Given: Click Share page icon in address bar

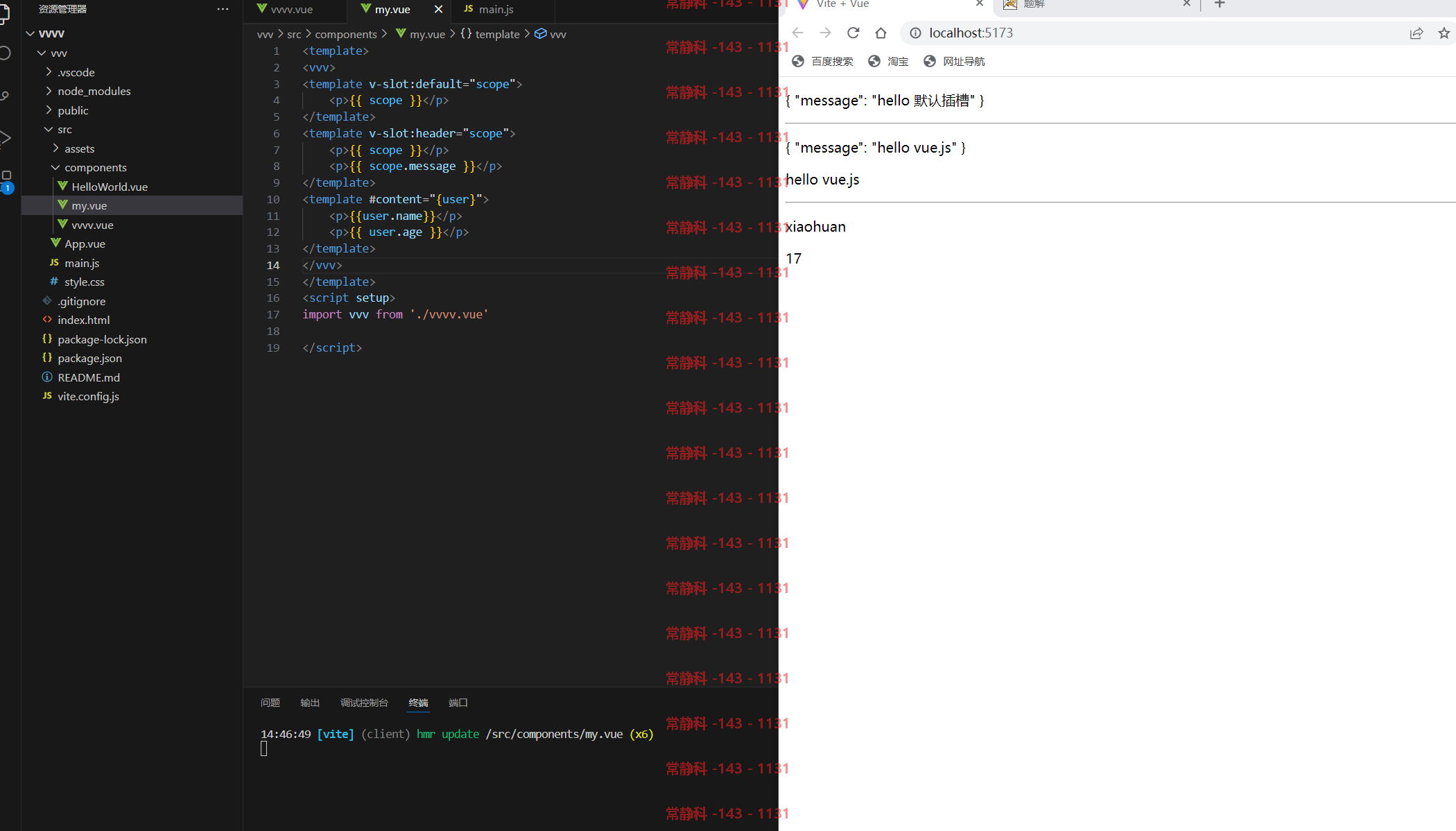Looking at the screenshot, I should pyautogui.click(x=1416, y=33).
